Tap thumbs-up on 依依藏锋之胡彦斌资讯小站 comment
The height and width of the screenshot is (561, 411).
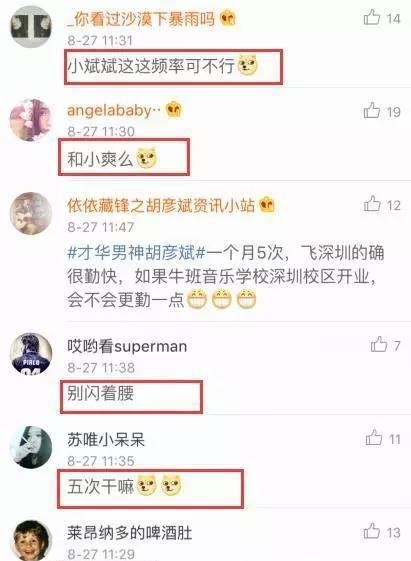[372, 204]
